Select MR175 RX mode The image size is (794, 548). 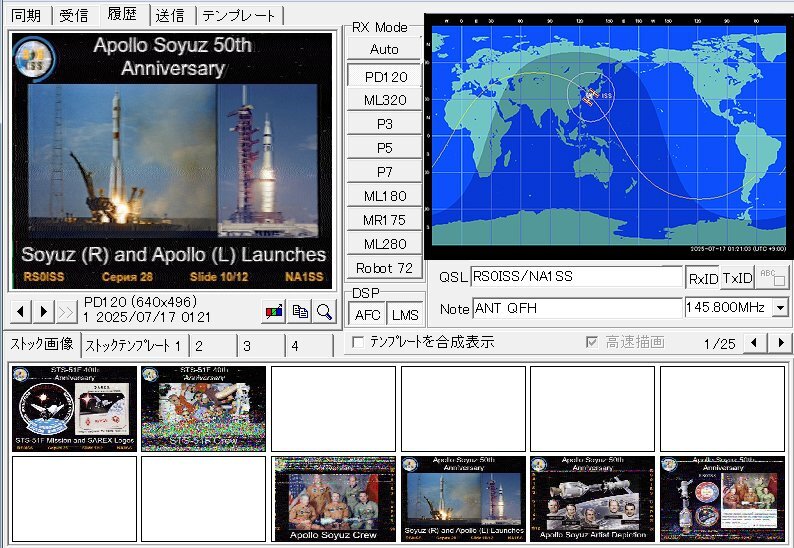pos(384,220)
